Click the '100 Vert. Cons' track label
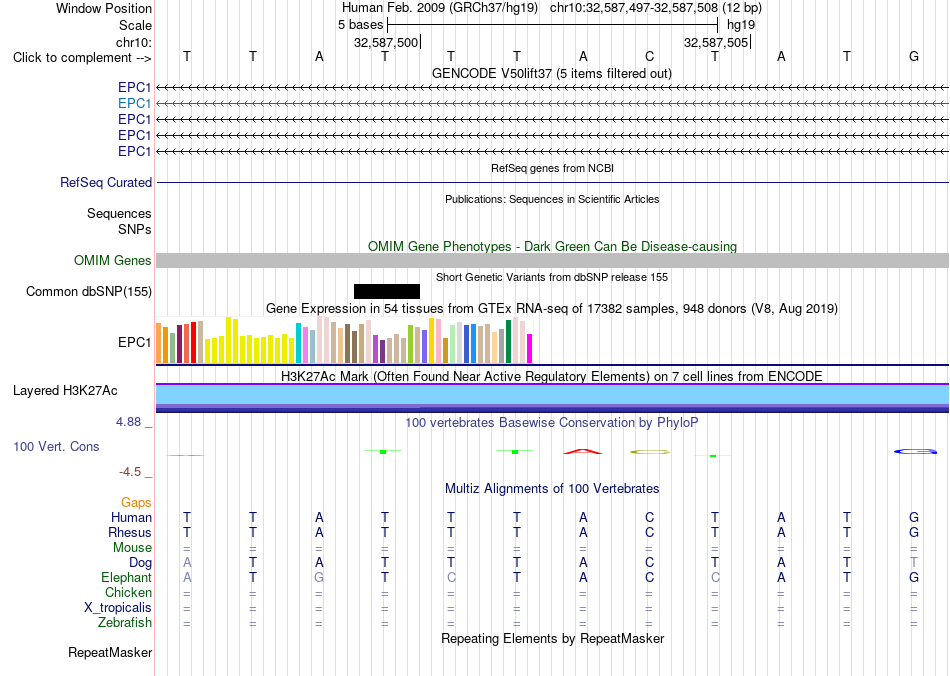 [56, 446]
